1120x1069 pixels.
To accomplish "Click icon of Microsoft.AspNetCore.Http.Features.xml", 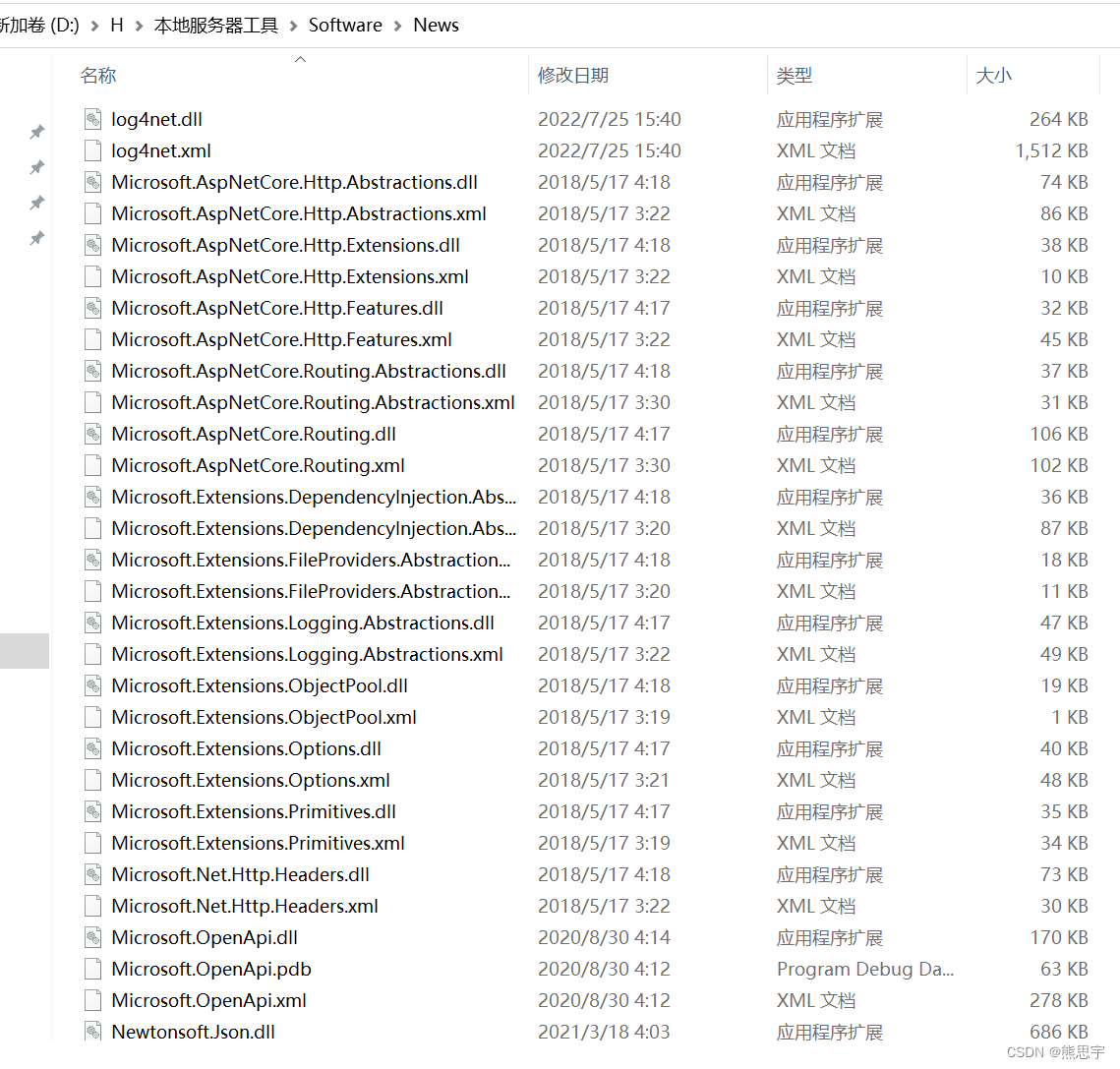I will (x=92, y=339).
